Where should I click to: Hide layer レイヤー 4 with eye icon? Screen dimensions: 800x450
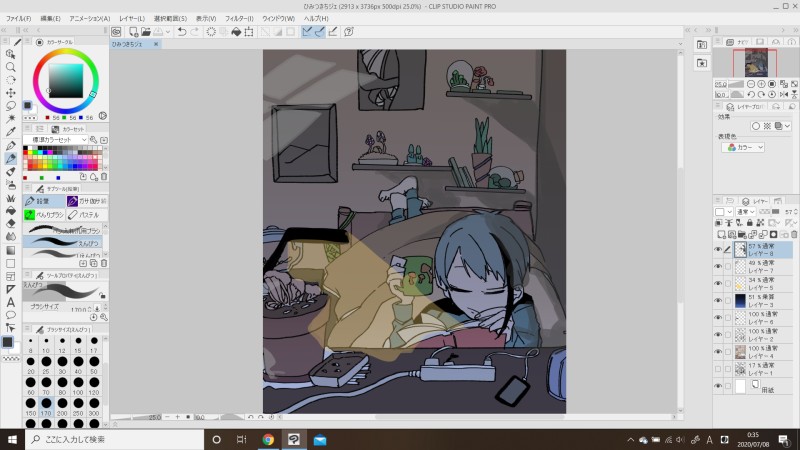pos(718,352)
